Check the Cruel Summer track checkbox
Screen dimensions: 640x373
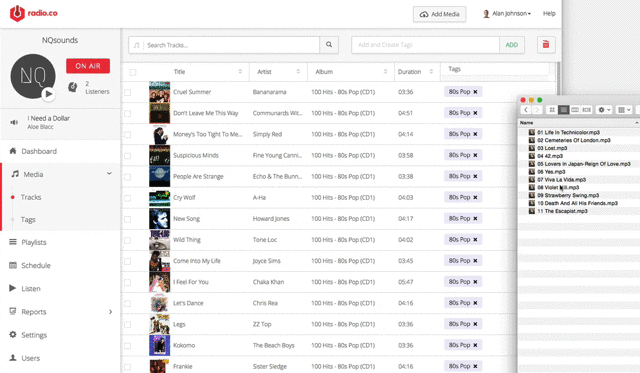coord(128,92)
